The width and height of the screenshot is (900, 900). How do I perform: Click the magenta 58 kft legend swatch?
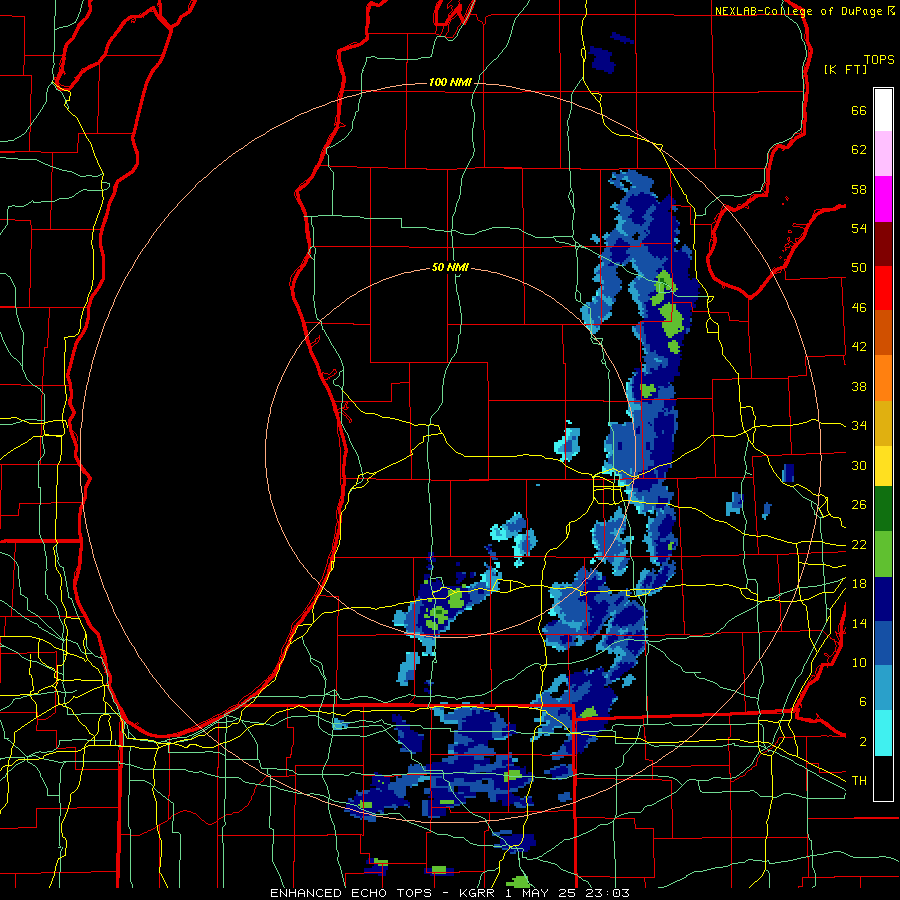(883, 199)
